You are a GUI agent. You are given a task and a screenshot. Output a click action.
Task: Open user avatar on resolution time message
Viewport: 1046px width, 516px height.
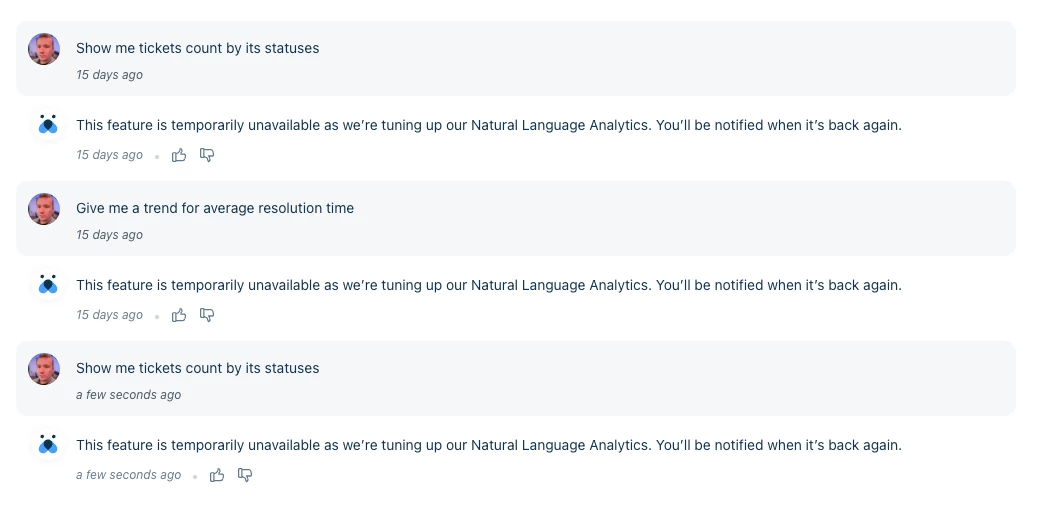tap(44, 209)
